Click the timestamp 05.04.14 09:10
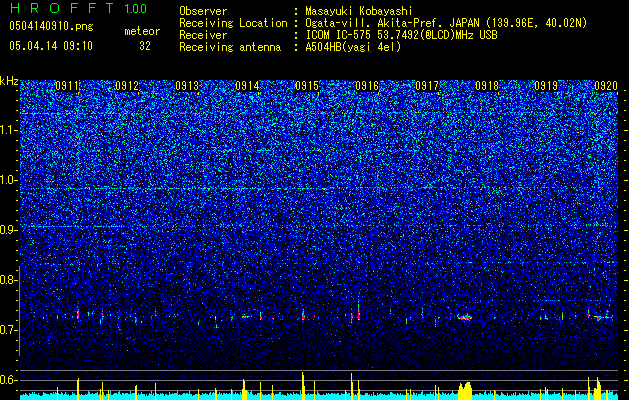This screenshot has height=400, width=629. pos(51,45)
